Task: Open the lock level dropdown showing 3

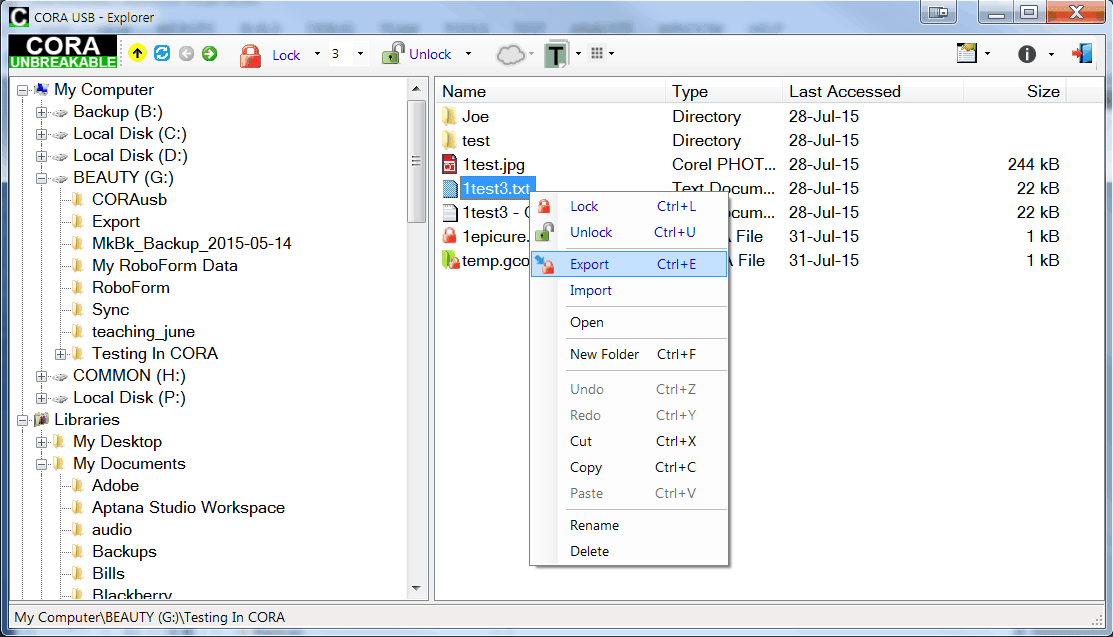Action: tap(360, 54)
